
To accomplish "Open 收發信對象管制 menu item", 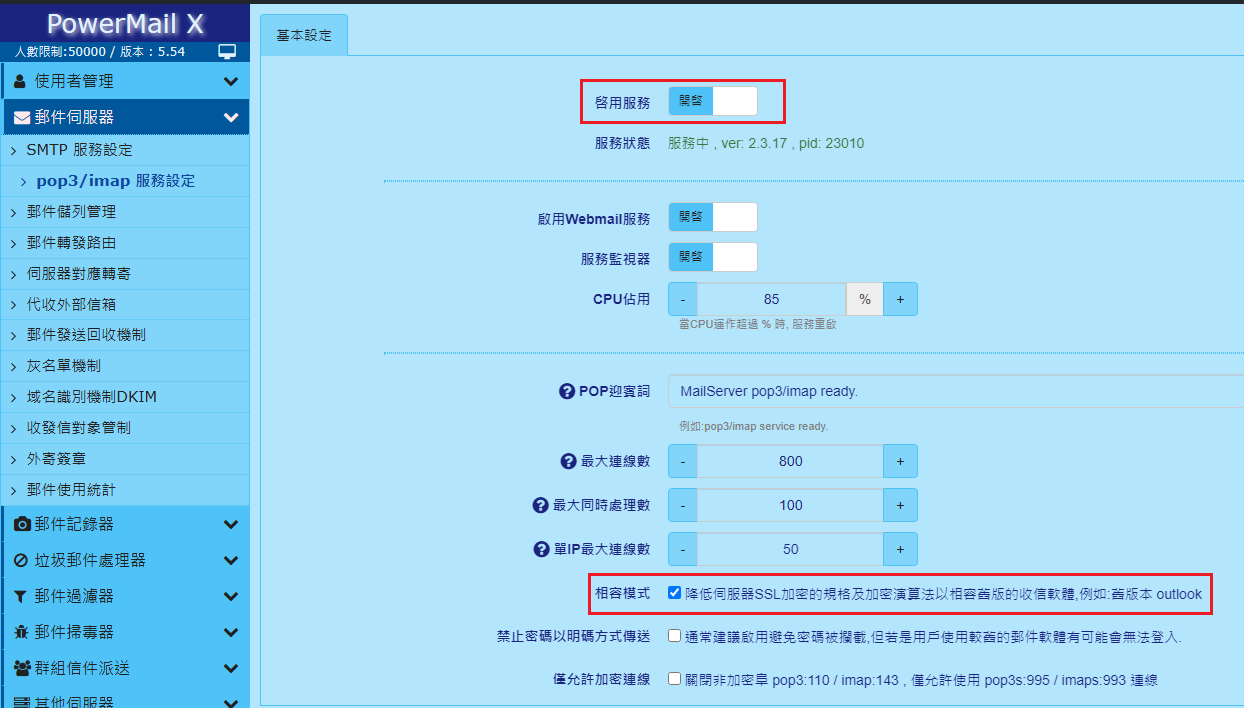I will 125,428.
